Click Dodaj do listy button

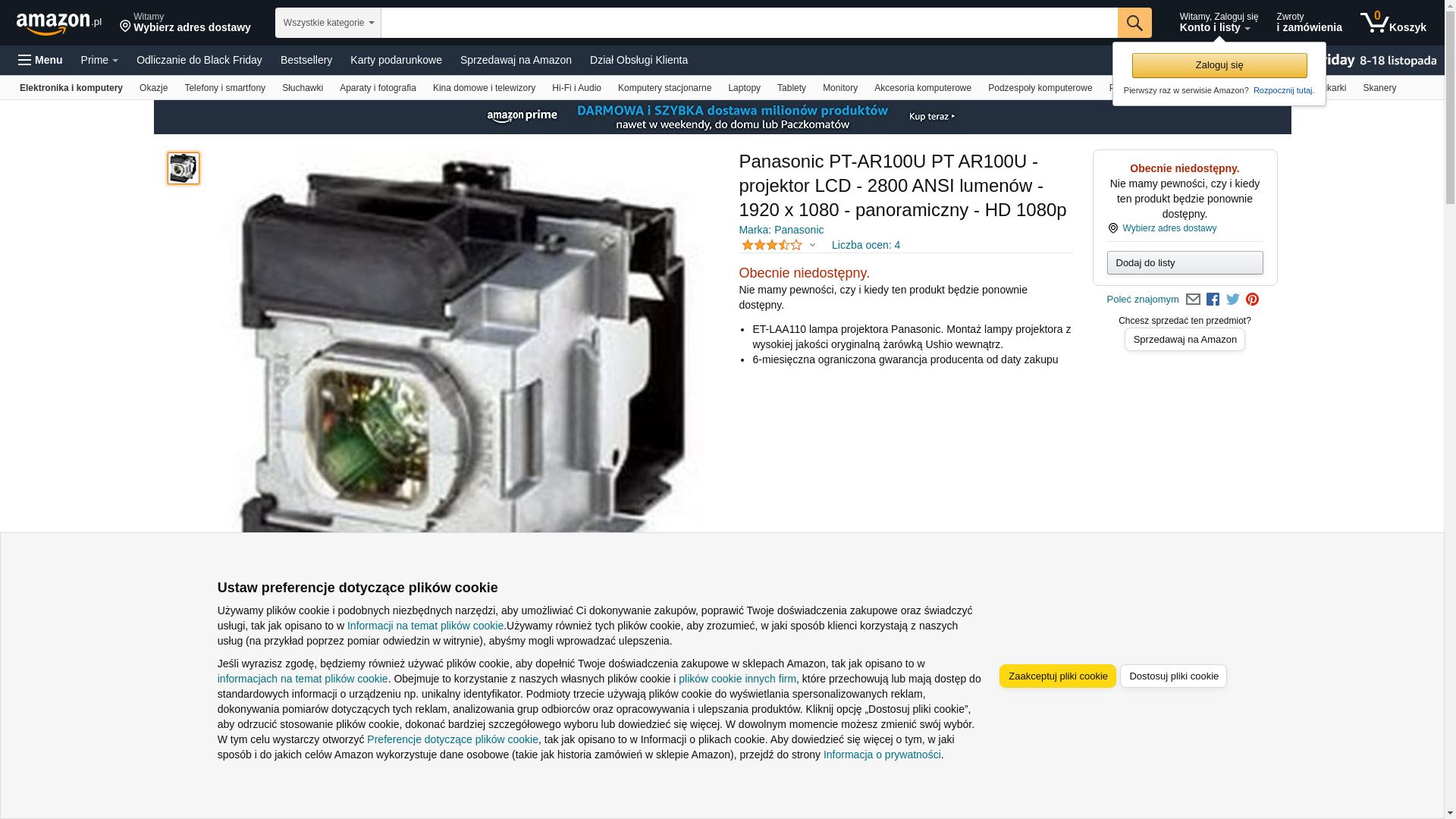1185,262
